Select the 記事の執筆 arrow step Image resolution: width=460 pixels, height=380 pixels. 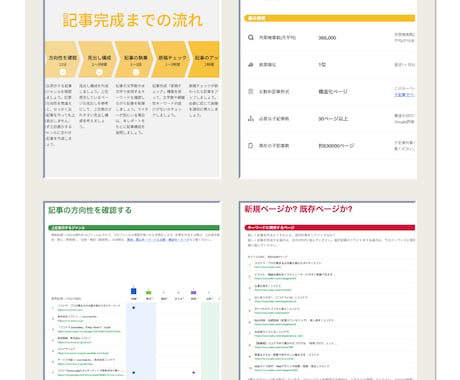tap(135, 59)
